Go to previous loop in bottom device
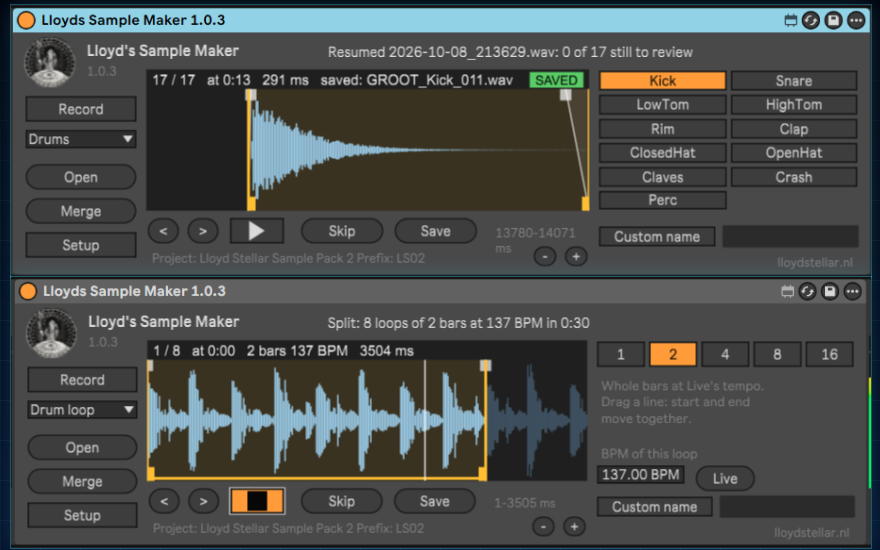The width and height of the screenshot is (880, 550). (x=164, y=501)
